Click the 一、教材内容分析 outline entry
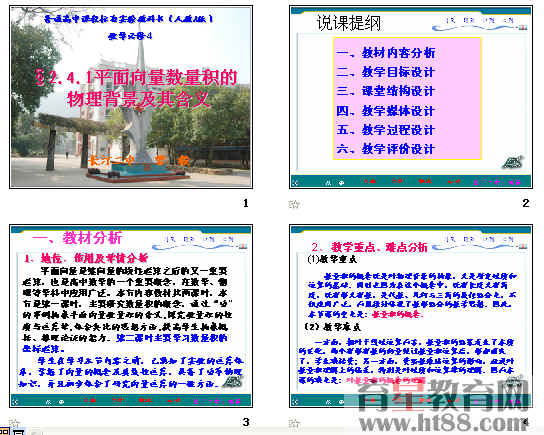 click(x=386, y=53)
